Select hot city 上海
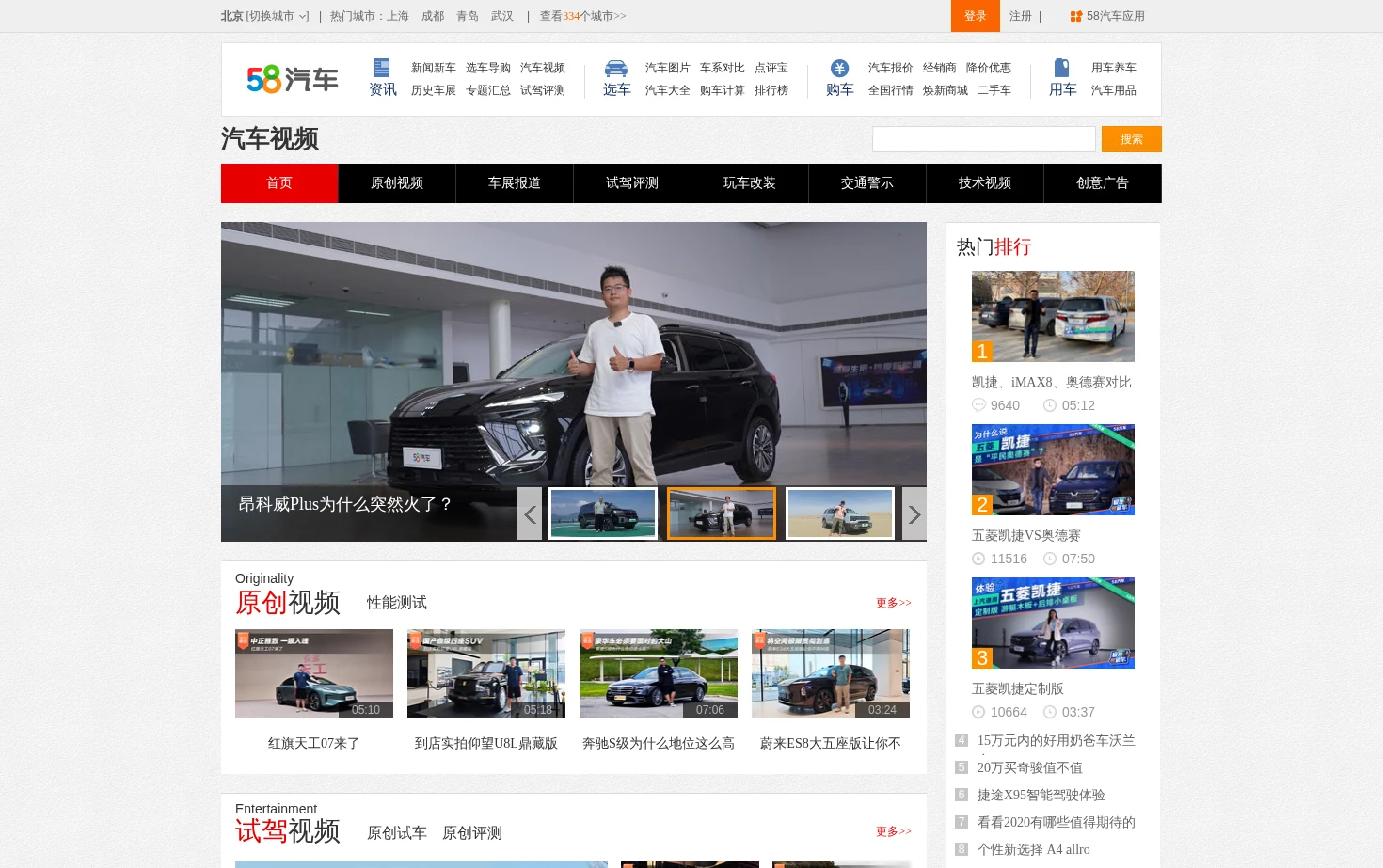The height and width of the screenshot is (868, 1383). pos(398,16)
